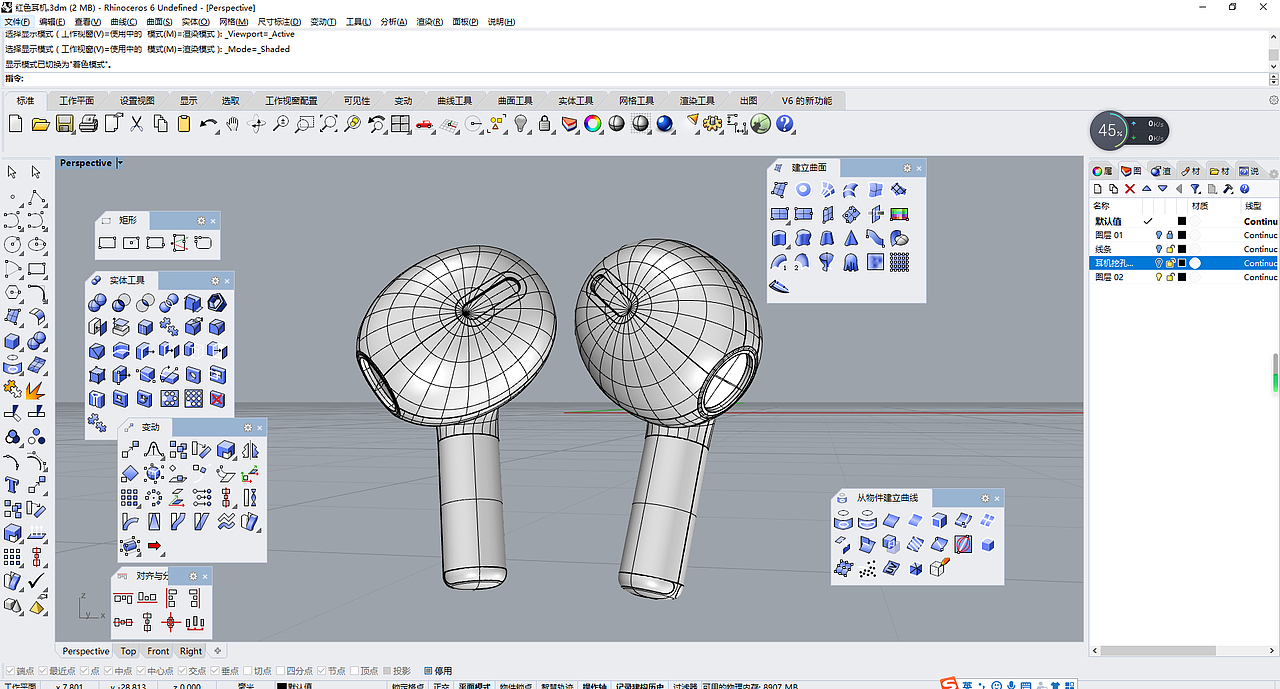Switch to the Front viewport tab
The width and height of the screenshot is (1280, 689).
tap(158, 651)
